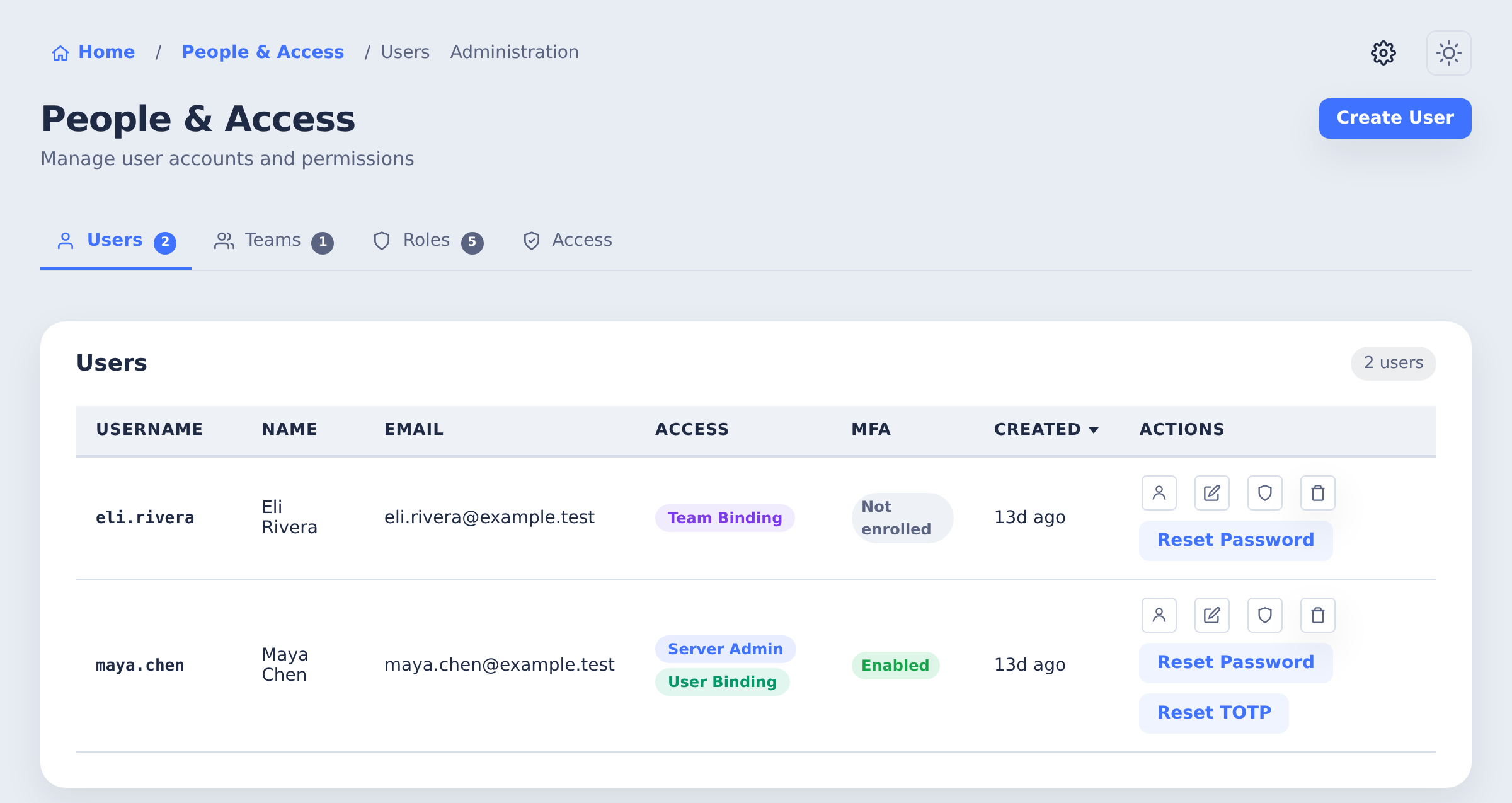
Task: Click the Create User button
Action: [1395, 118]
